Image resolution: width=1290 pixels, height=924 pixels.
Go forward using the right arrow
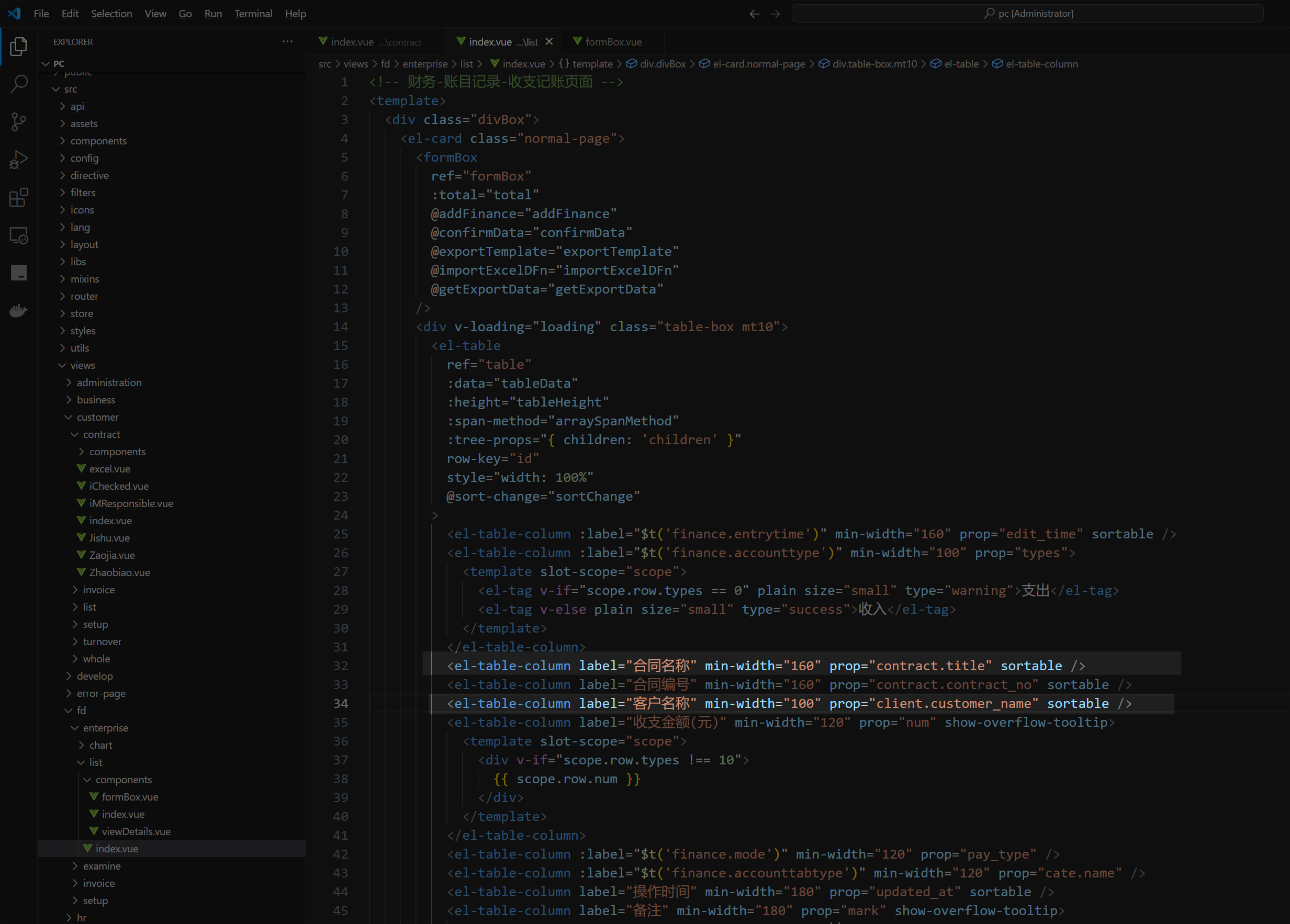coord(775,14)
